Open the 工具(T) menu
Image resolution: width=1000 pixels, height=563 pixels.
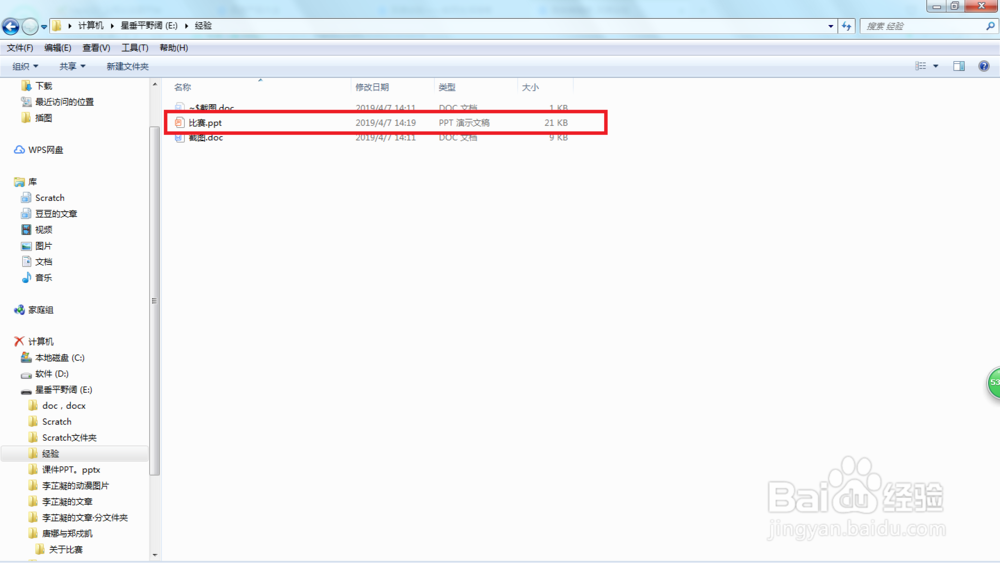click(135, 48)
